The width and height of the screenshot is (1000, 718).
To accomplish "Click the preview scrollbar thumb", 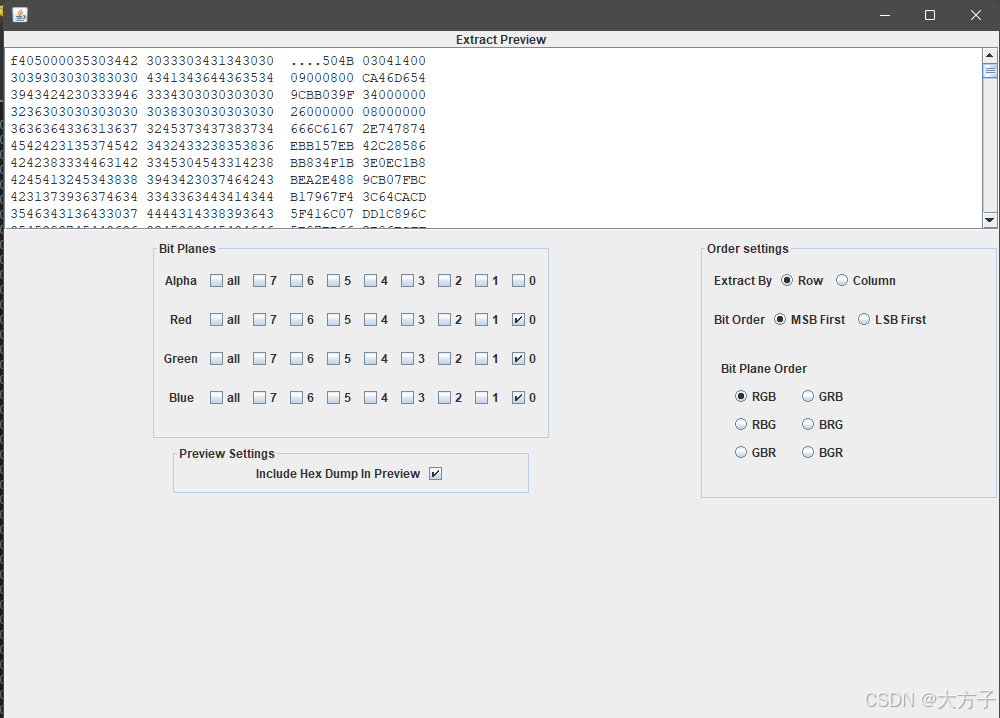I will (990, 71).
